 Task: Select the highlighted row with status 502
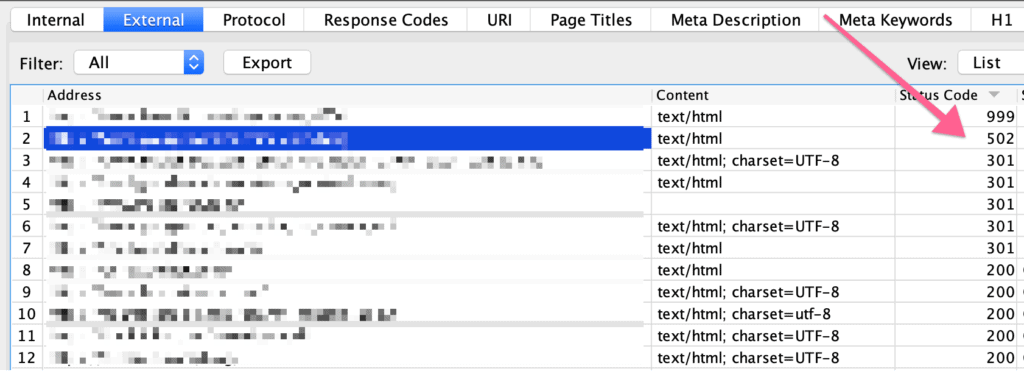click(516, 138)
